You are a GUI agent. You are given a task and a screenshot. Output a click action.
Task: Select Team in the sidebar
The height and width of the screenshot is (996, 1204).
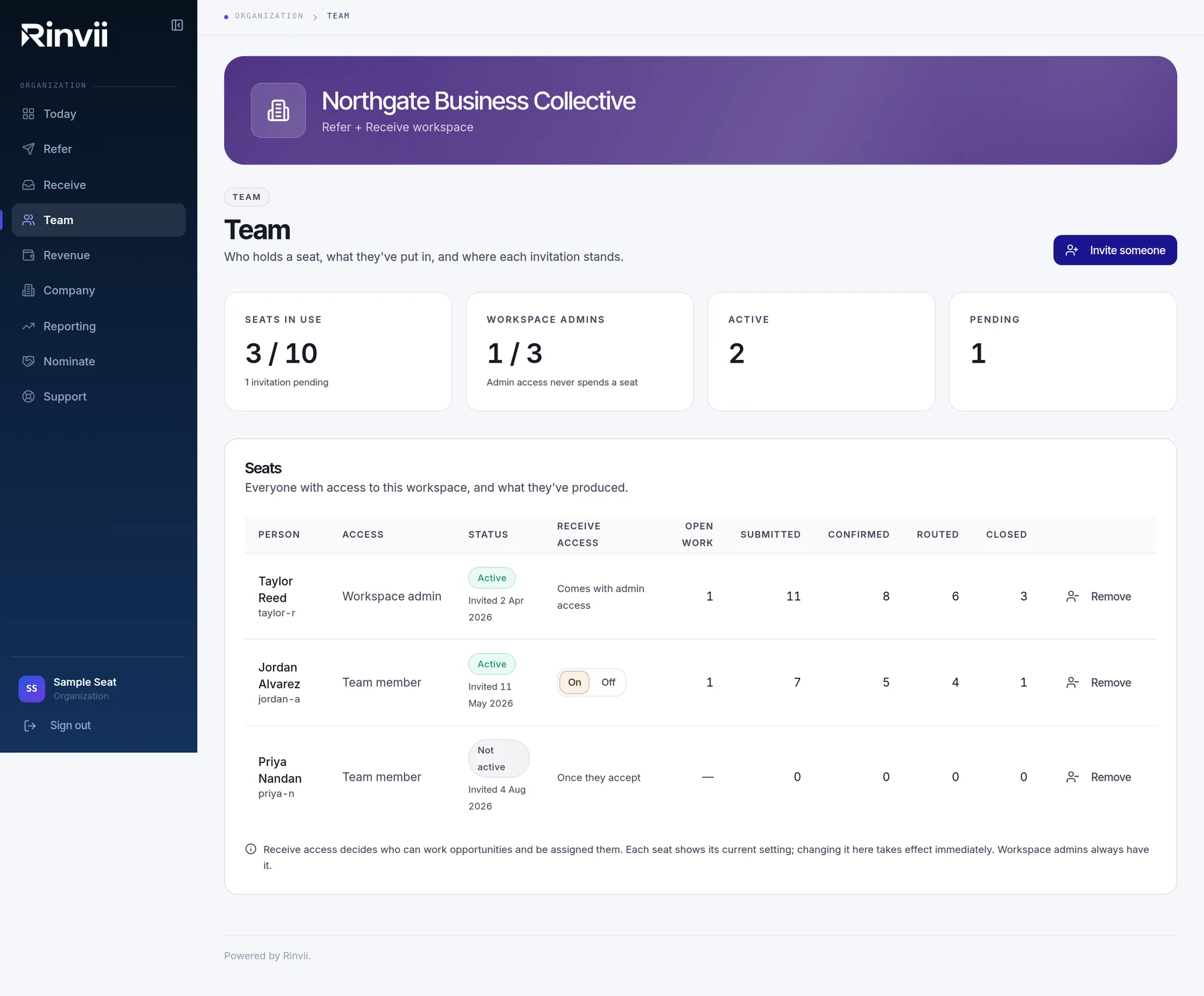(98, 220)
